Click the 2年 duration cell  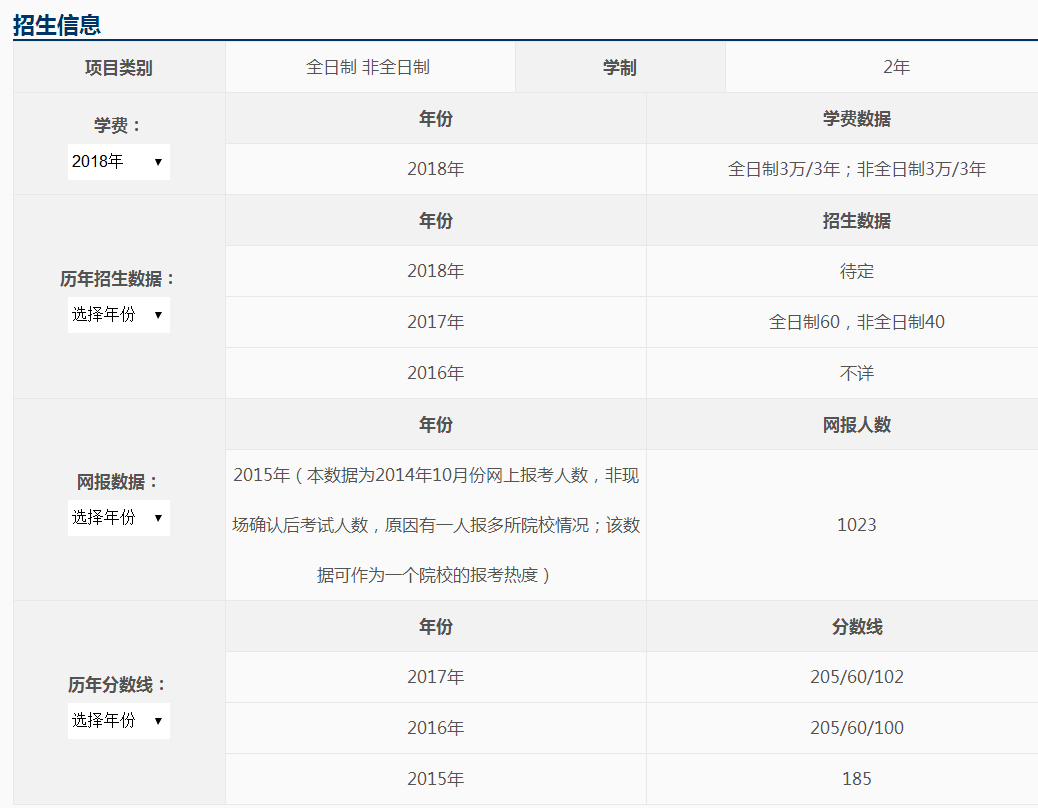(895, 66)
